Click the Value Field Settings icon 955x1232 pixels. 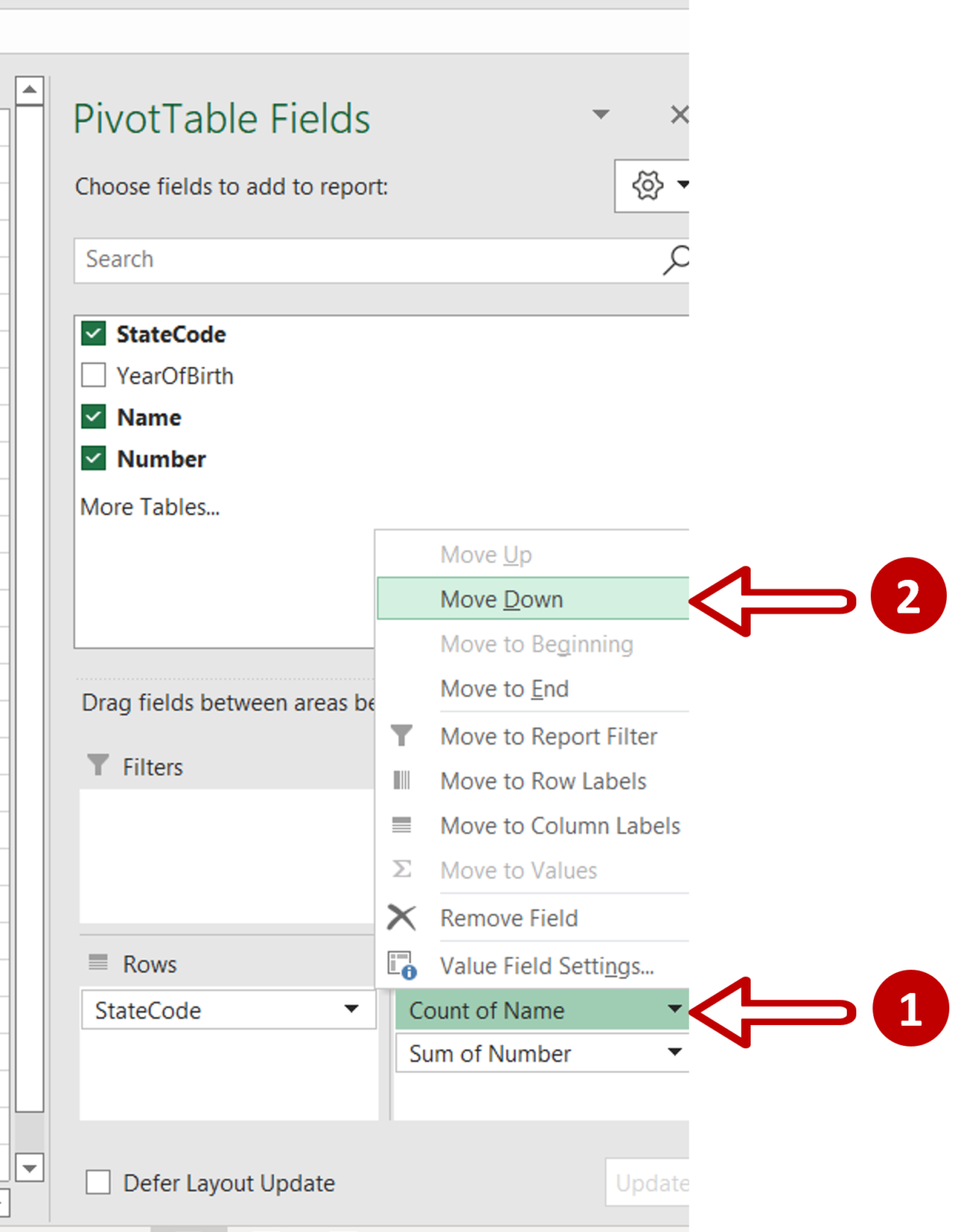pos(403,965)
